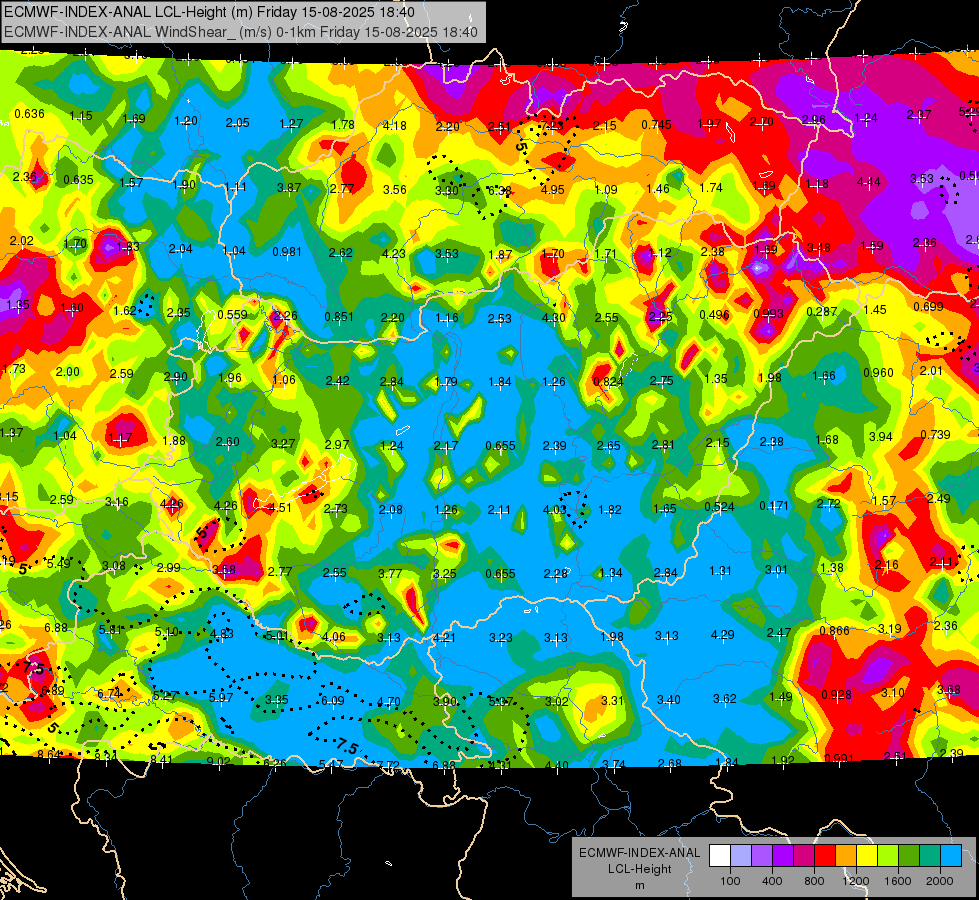Click the 1200 legend scale label
The height and width of the screenshot is (900, 979).
[x=855, y=881]
